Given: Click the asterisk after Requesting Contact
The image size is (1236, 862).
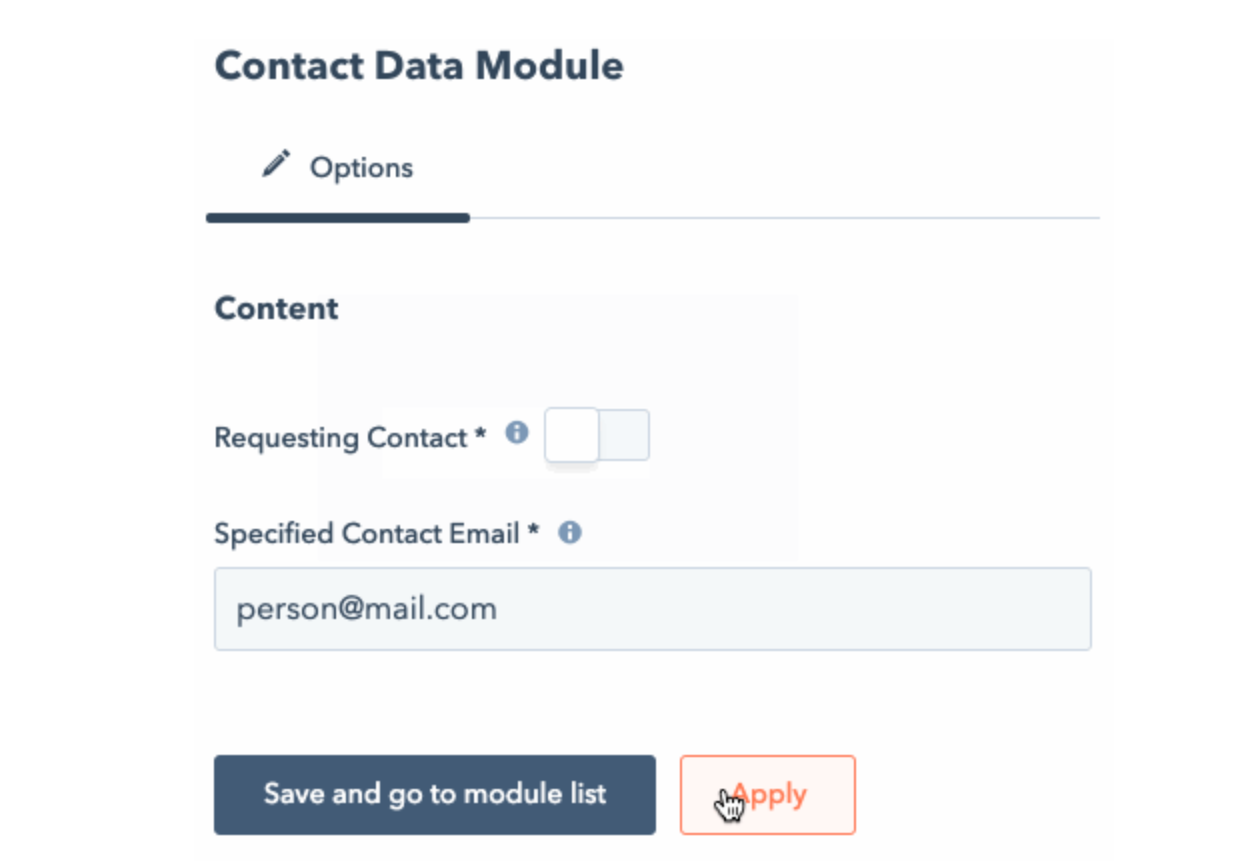Looking at the screenshot, I should [481, 435].
